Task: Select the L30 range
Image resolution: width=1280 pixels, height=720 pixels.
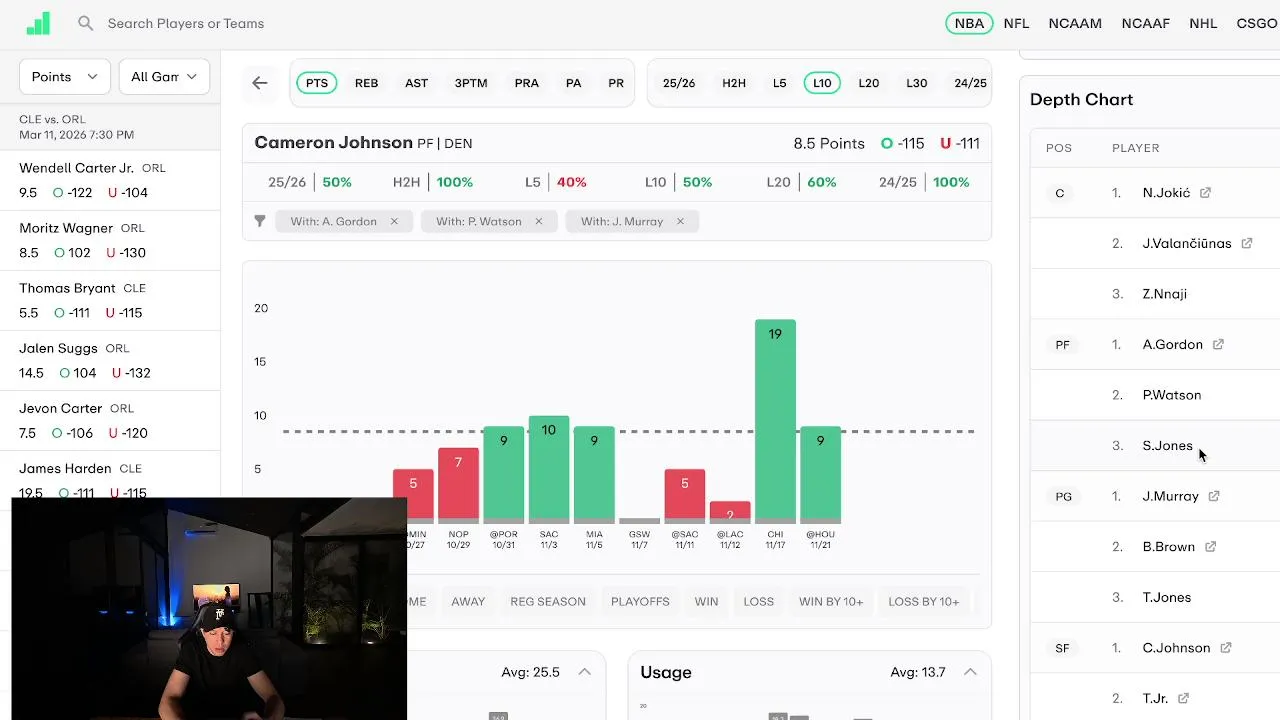Action: (x=917, y=83)
